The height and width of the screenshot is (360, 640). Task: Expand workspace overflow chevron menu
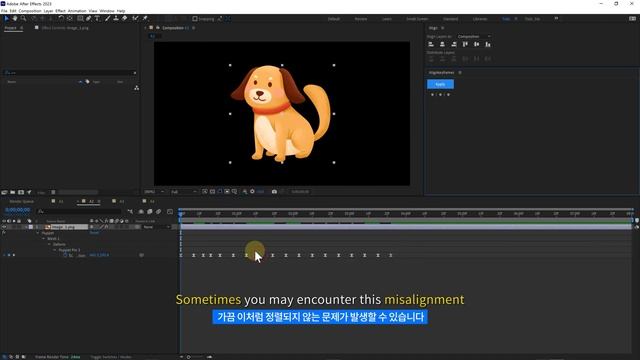pos(556,19)
